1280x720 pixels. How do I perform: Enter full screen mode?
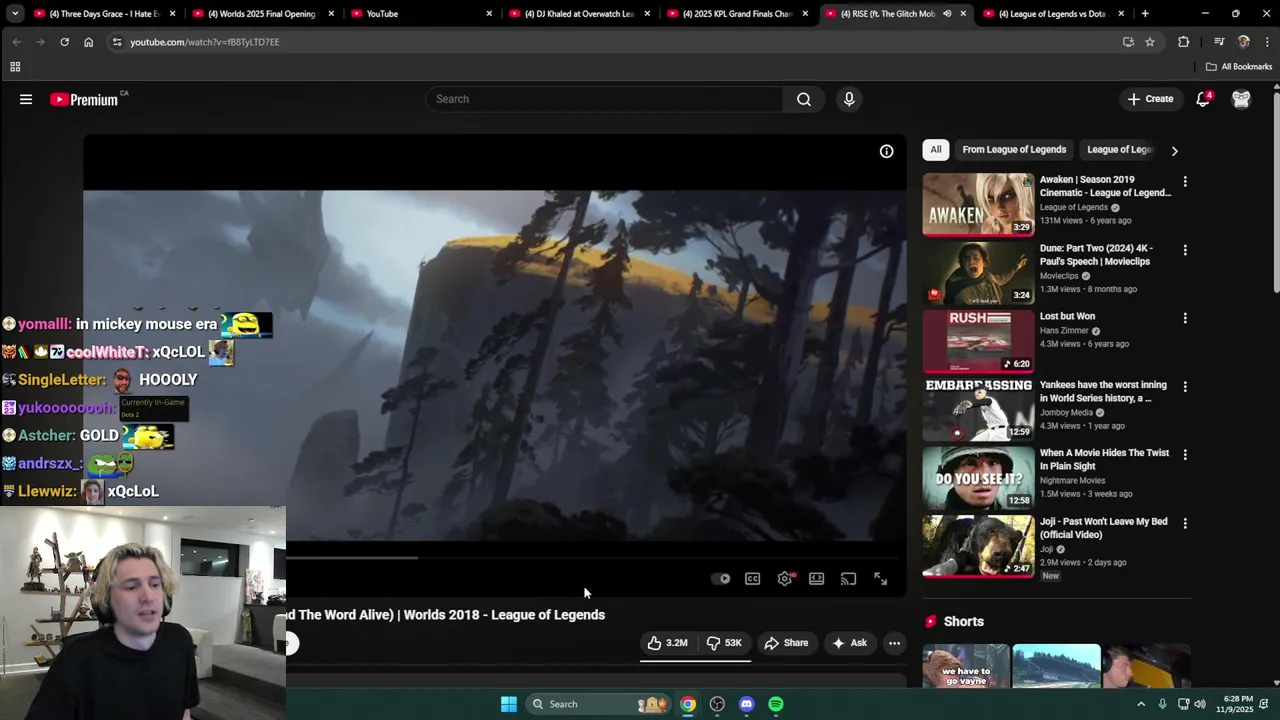click(x=881, y=579)
